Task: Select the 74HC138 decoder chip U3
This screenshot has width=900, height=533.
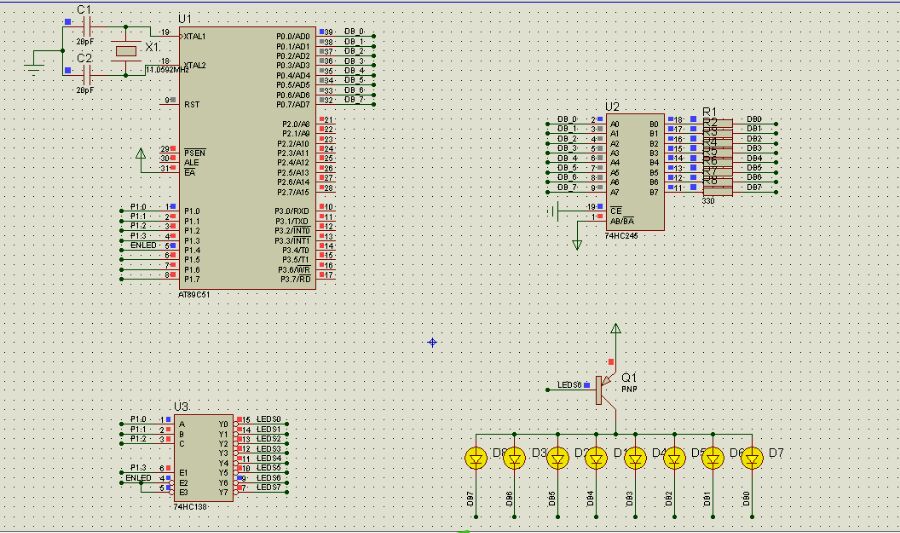Action: (x=204, y=458)
